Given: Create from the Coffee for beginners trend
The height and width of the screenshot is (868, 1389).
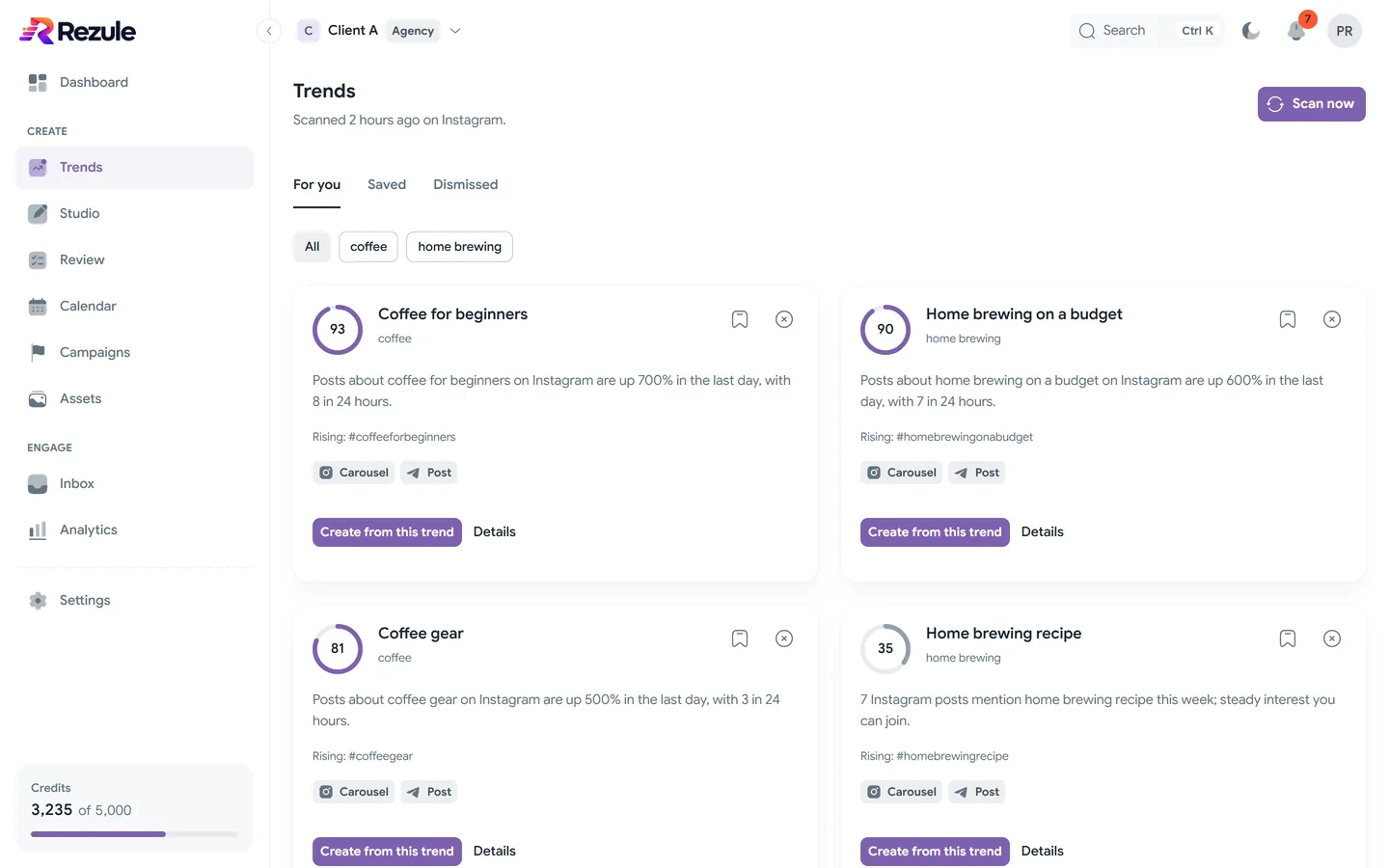Looking at the screenshot, I should 387,532.
